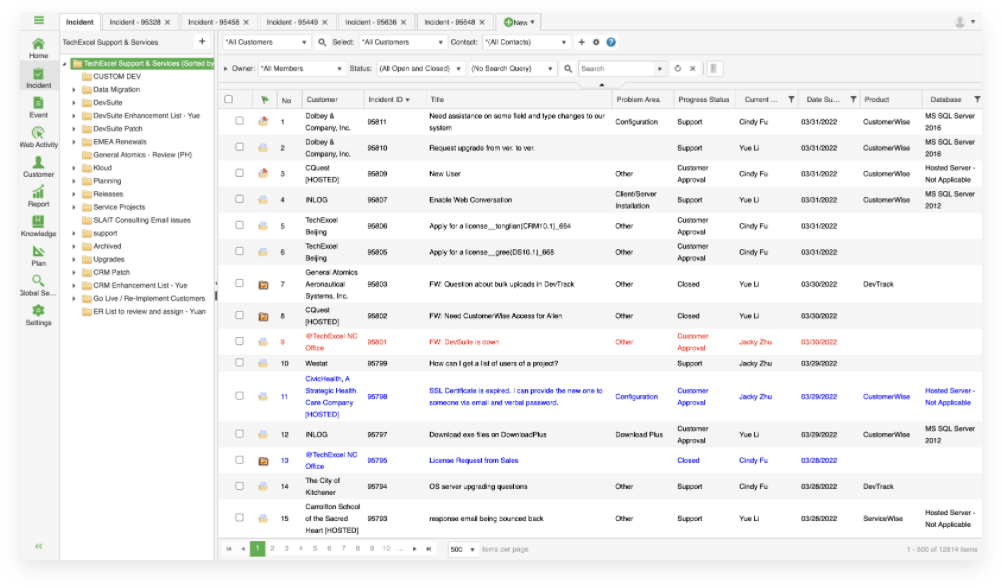Open Incident module in sidebar

(x=38, y=78)
